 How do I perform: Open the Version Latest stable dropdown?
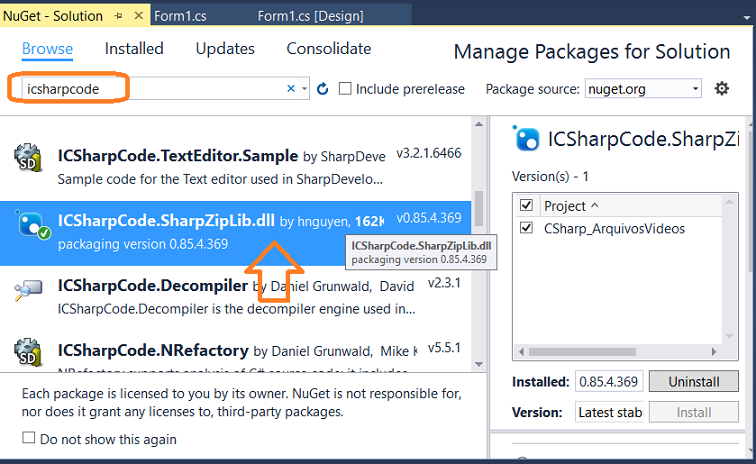tap(609, 412)
